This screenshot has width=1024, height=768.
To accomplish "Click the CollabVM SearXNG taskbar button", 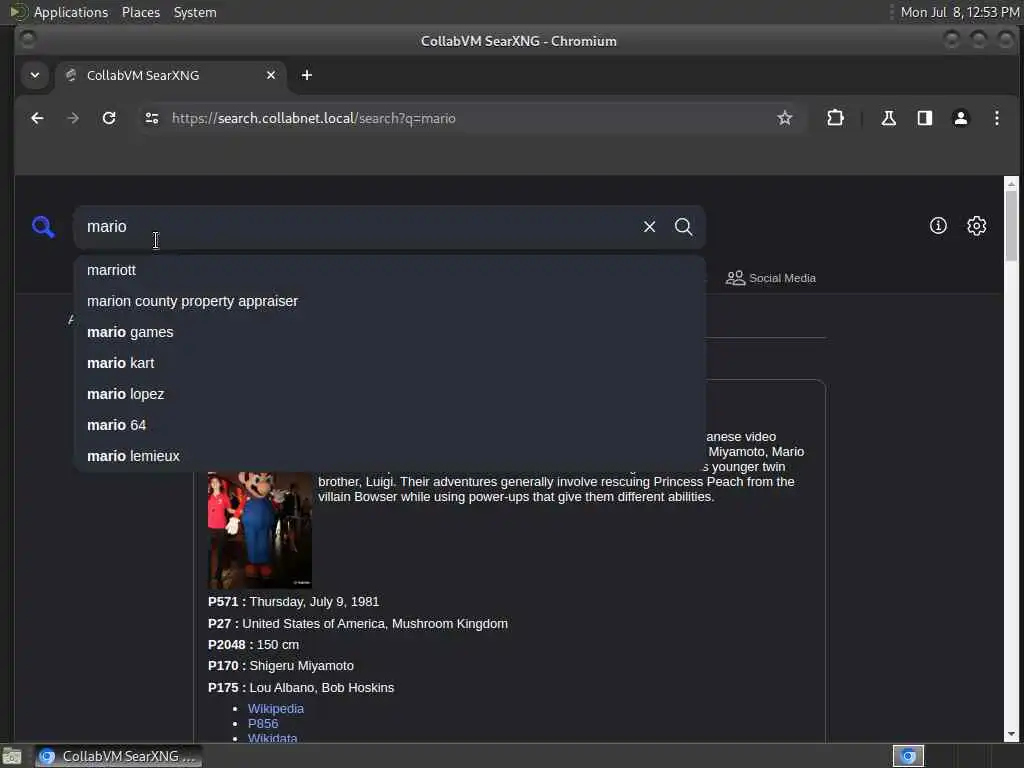I will click(119, 756).
